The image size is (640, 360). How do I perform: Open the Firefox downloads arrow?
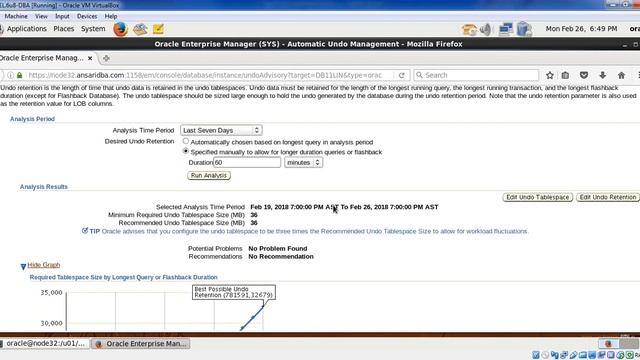coord(602,75)
